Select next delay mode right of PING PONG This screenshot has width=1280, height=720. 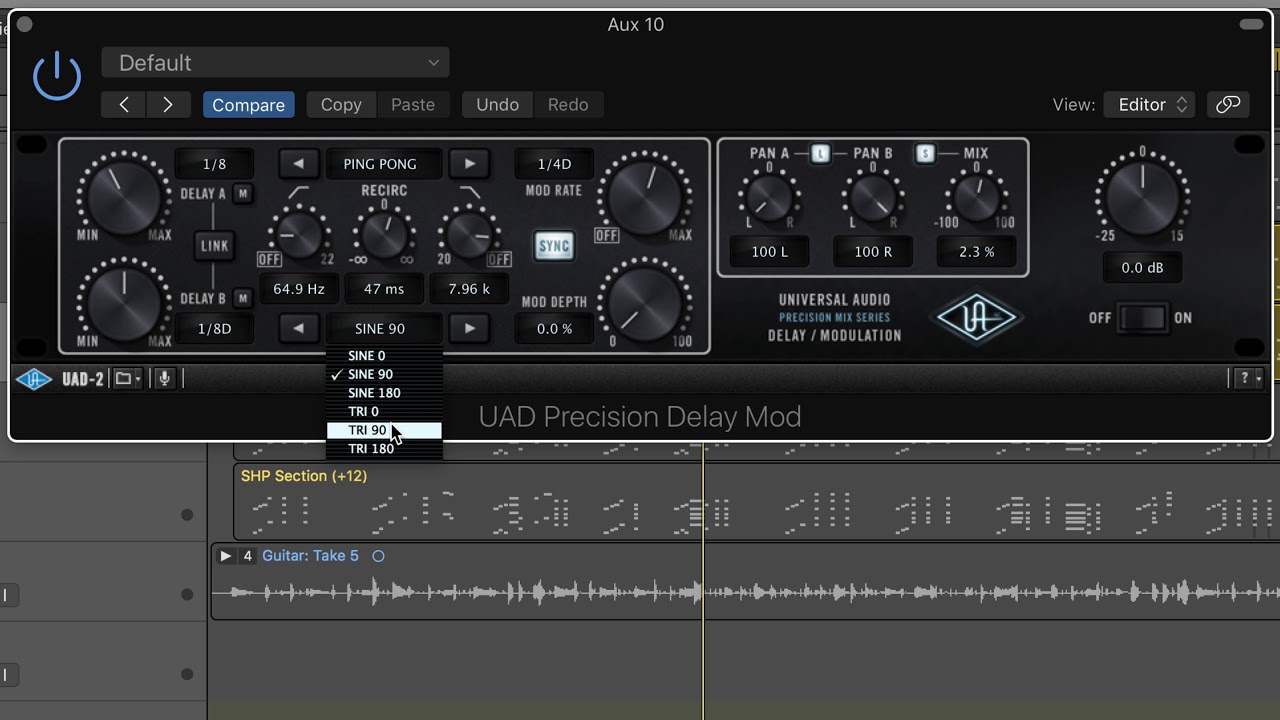click(x=469, y=164)
